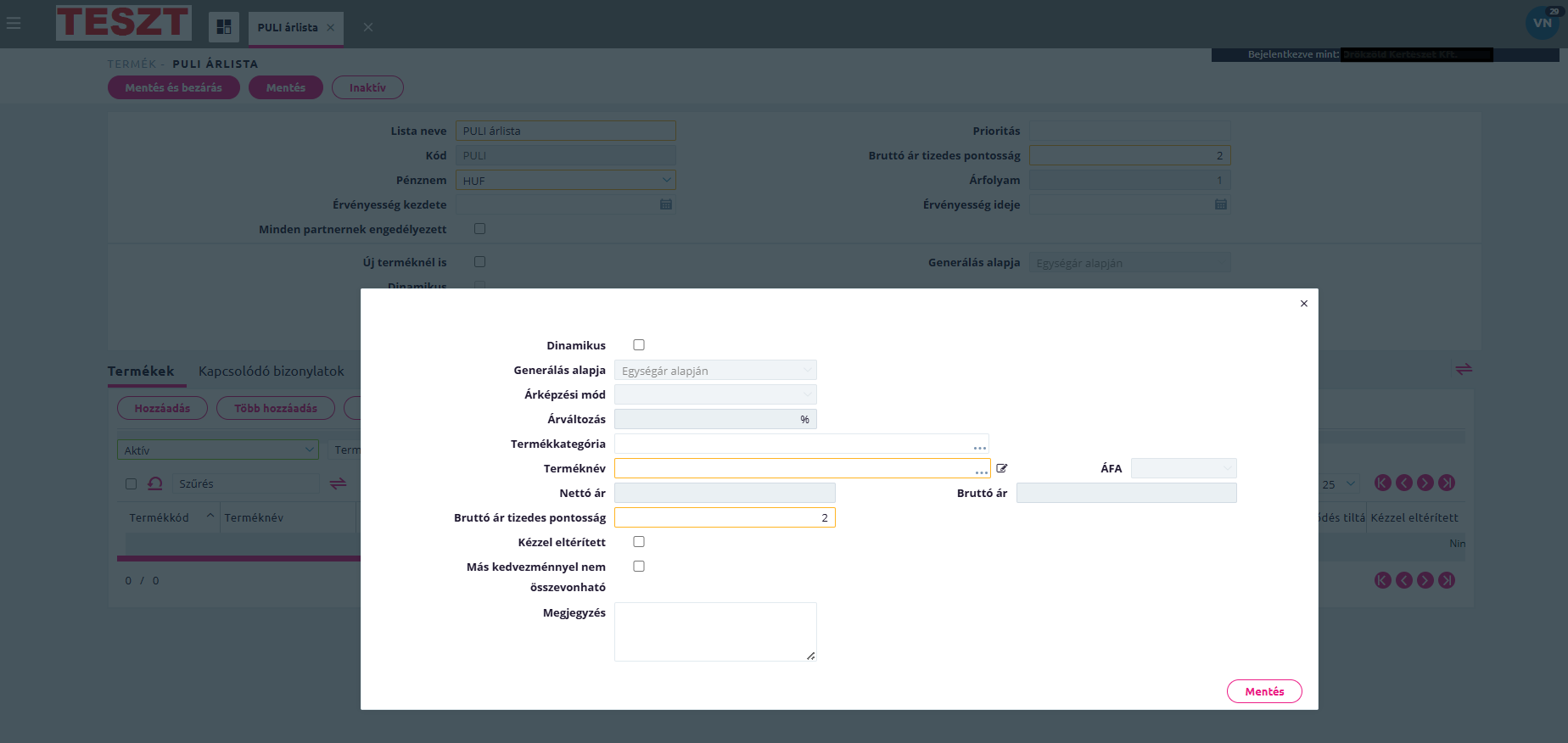Click the edit icon beside Terméknév

tap(1002, 468)
